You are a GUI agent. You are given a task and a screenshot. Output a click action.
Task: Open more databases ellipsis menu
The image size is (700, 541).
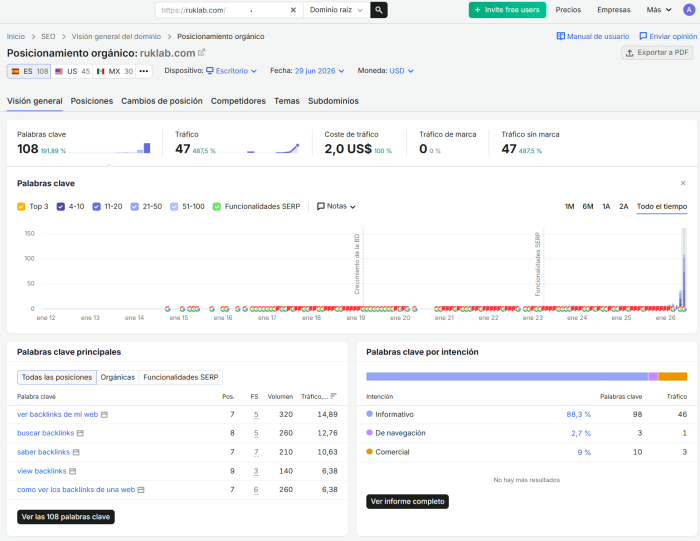pos(144,71)
